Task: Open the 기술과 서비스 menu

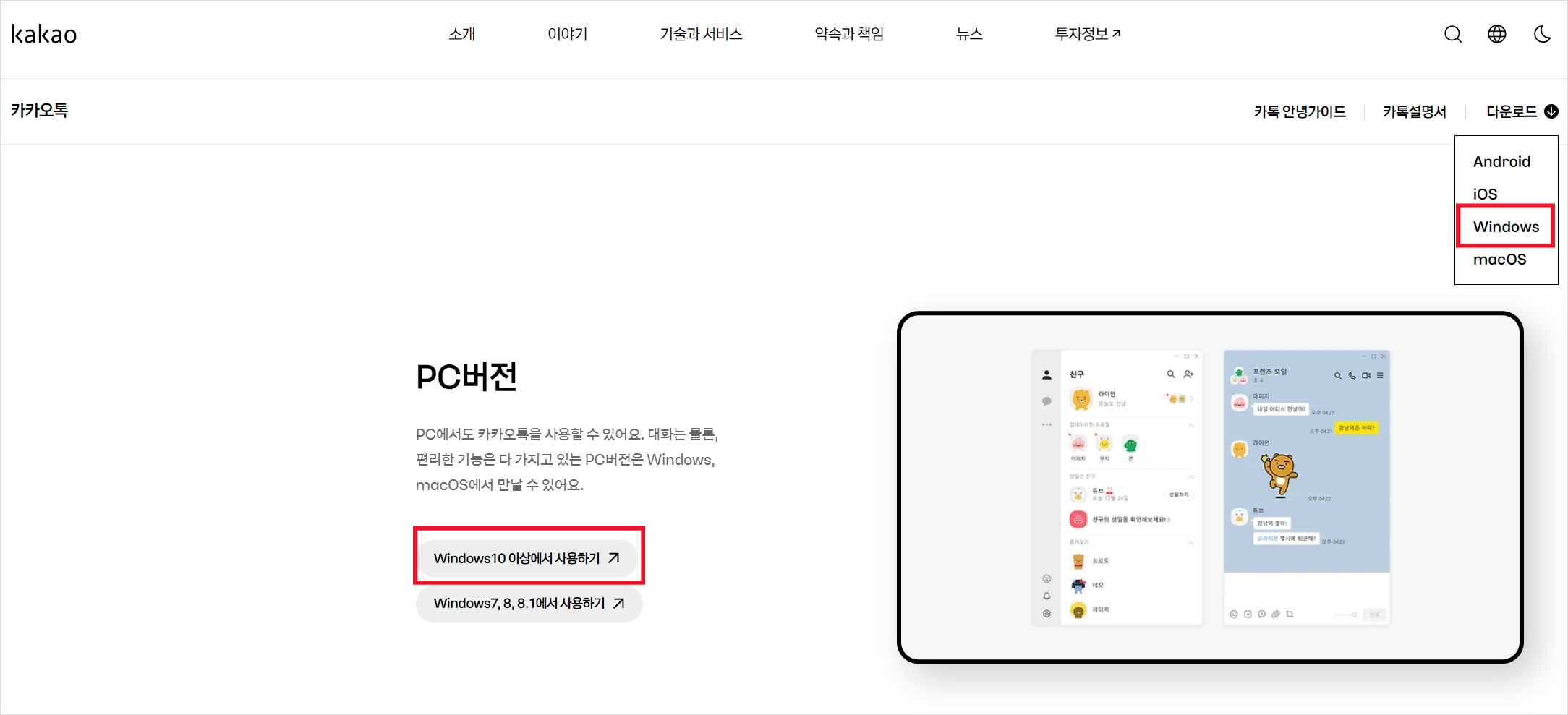Action: pyautogui.click(x=701, y=34)
